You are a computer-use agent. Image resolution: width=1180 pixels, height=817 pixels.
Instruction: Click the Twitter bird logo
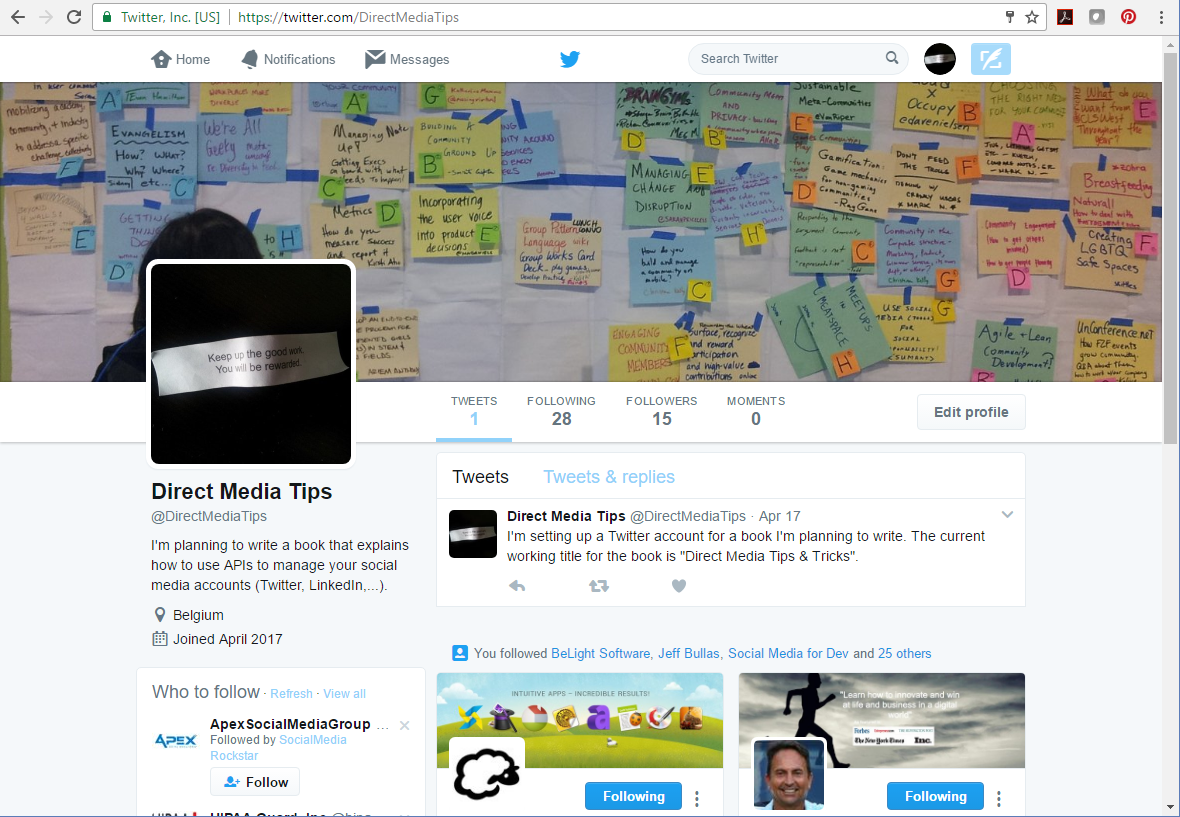(570, 59)
